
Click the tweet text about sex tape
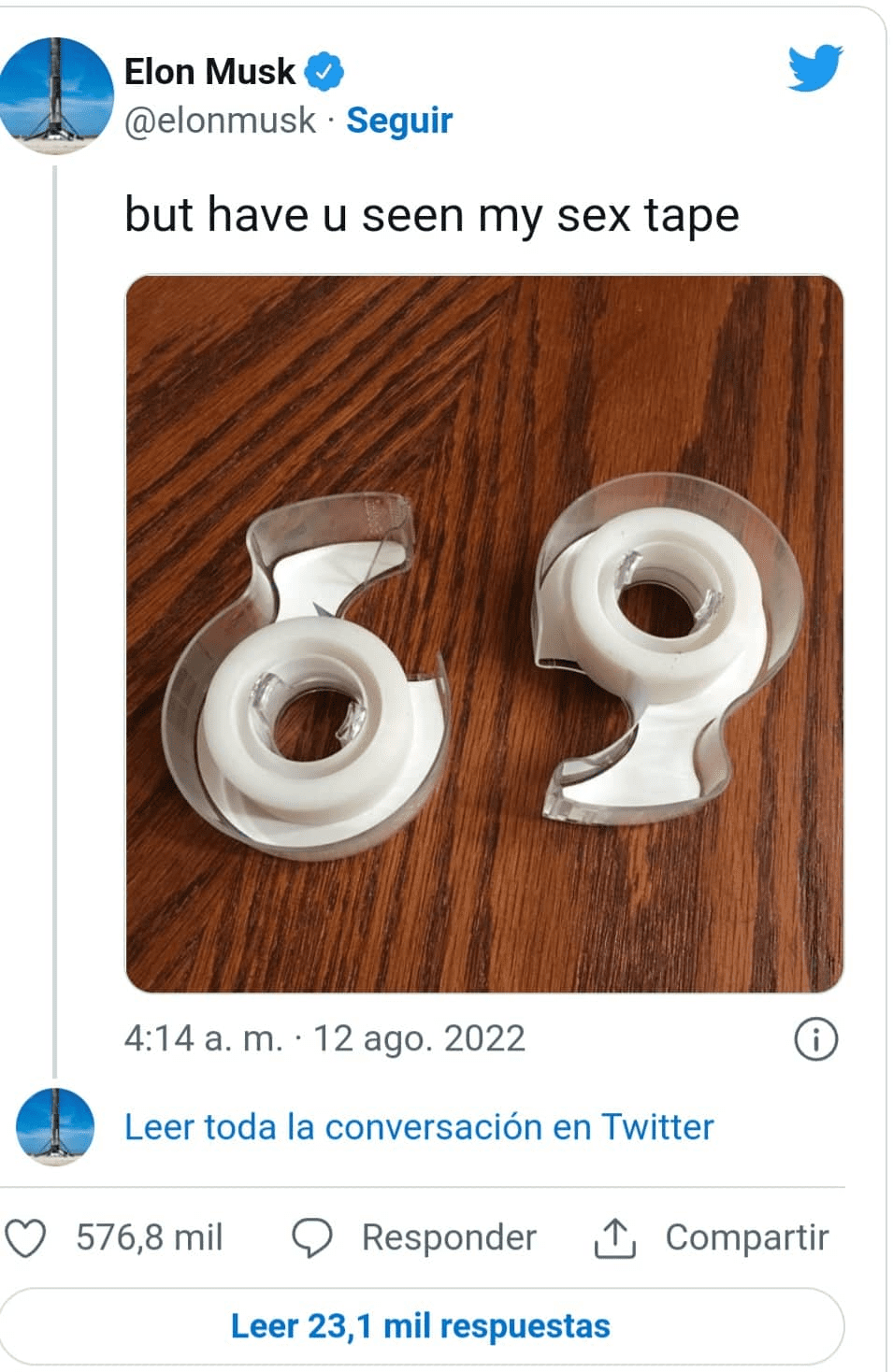coord(431,215)
